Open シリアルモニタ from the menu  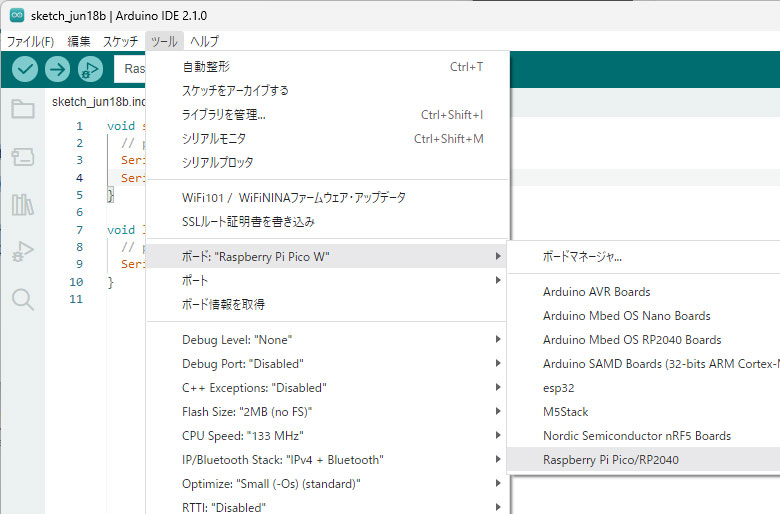(x=328, y=138)
